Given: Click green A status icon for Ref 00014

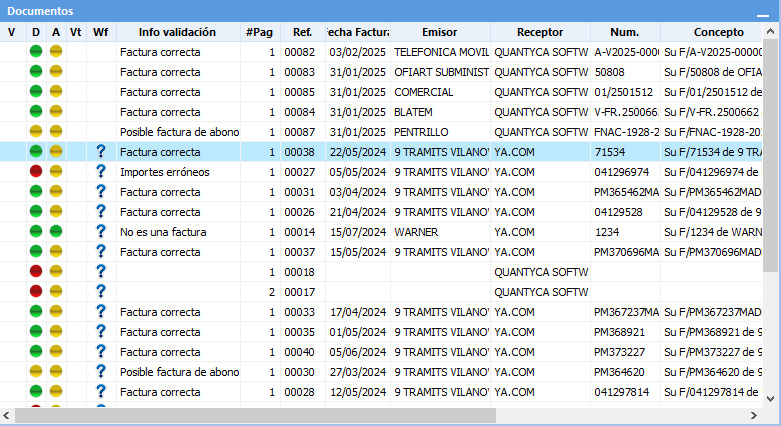Looking at the screenshot, I should tap(56, 231).
